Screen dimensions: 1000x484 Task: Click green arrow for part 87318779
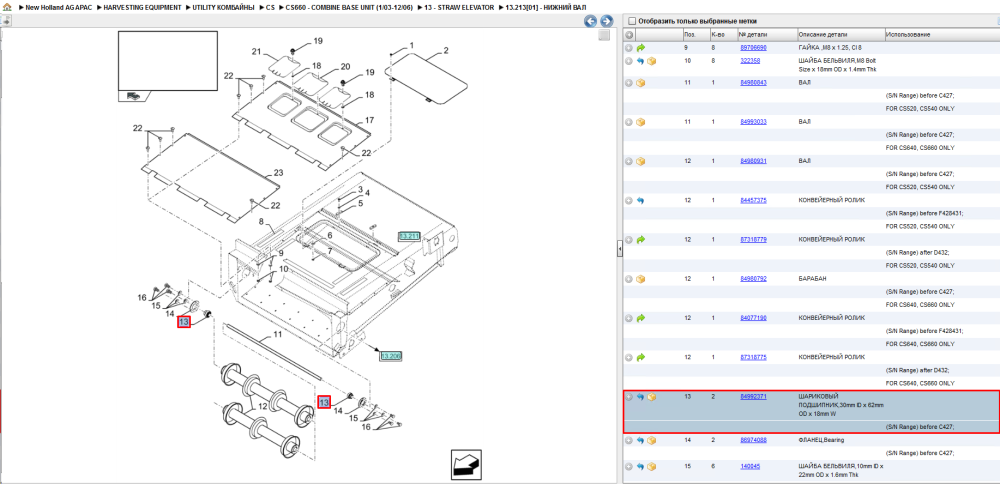pyautogui.click(x=641, y=240)
